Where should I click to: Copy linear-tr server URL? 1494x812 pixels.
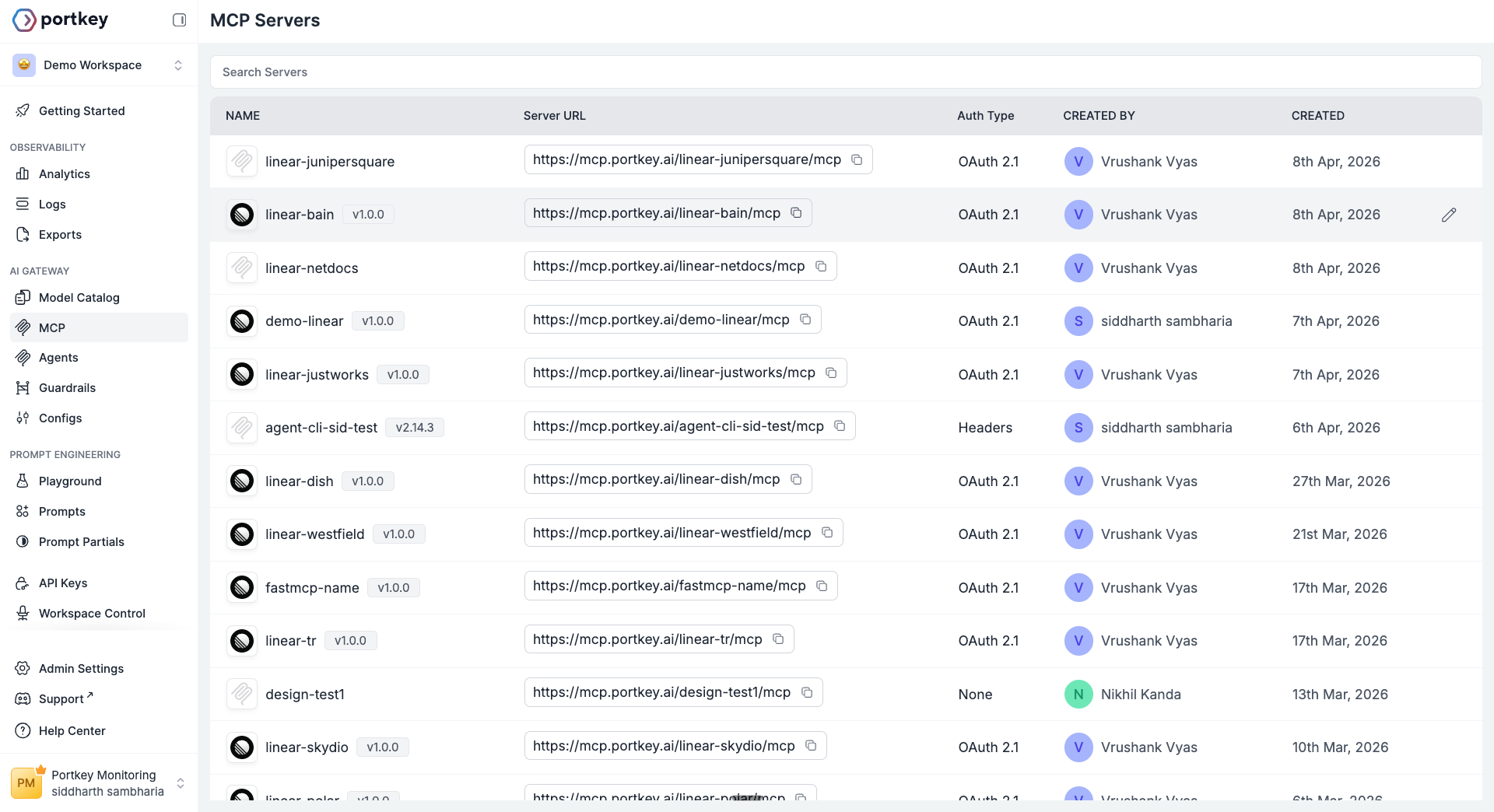(778, 639)
